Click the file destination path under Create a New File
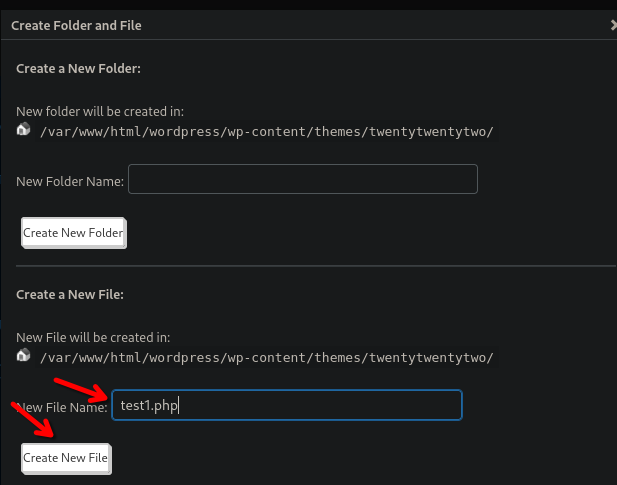The width and height of the screenshot is (617, 485). (267, 357)
